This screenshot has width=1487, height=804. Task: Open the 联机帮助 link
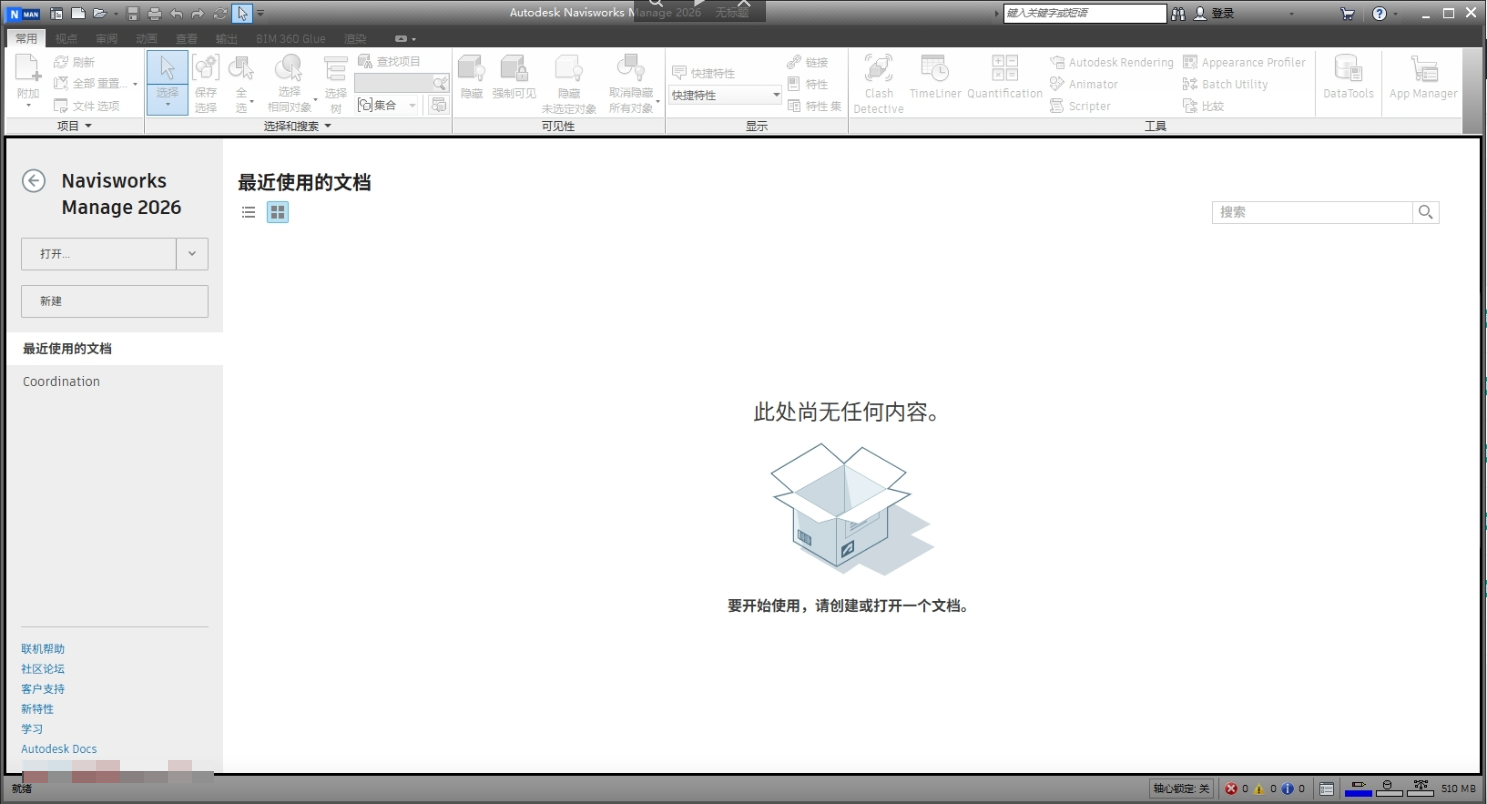(43, 649)
